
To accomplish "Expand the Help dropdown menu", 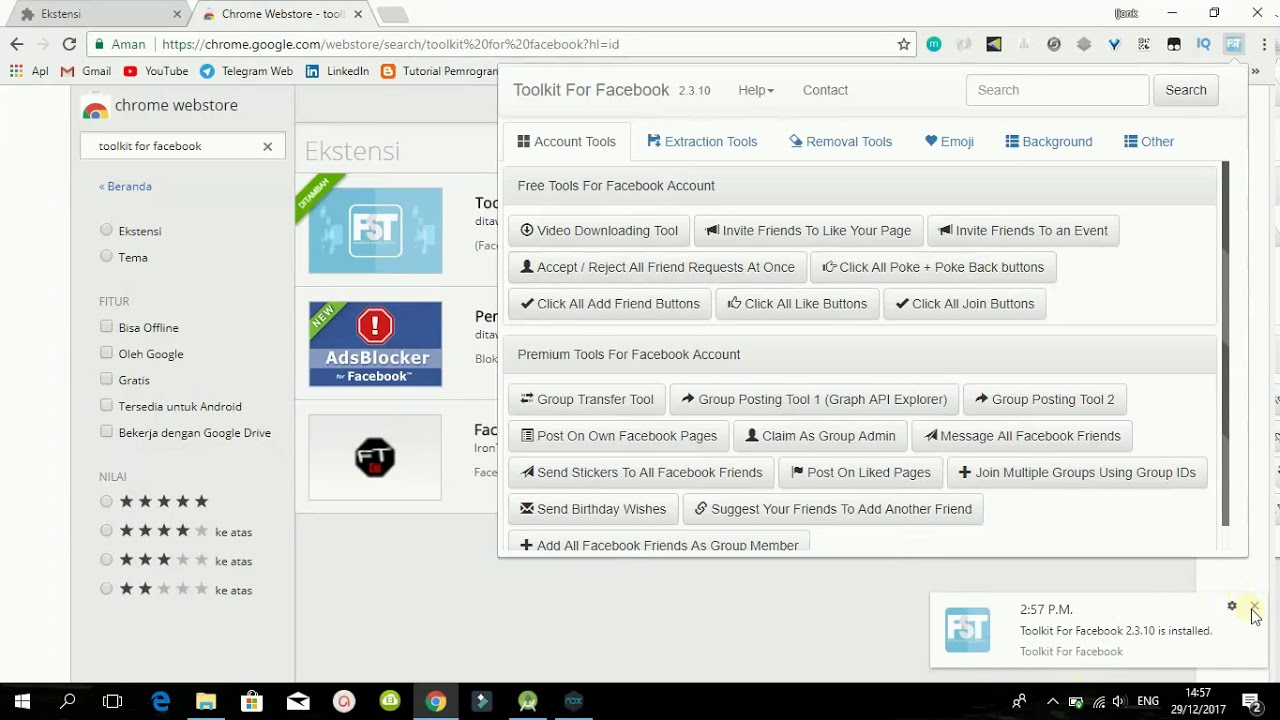I will click(x=756, y=90).
